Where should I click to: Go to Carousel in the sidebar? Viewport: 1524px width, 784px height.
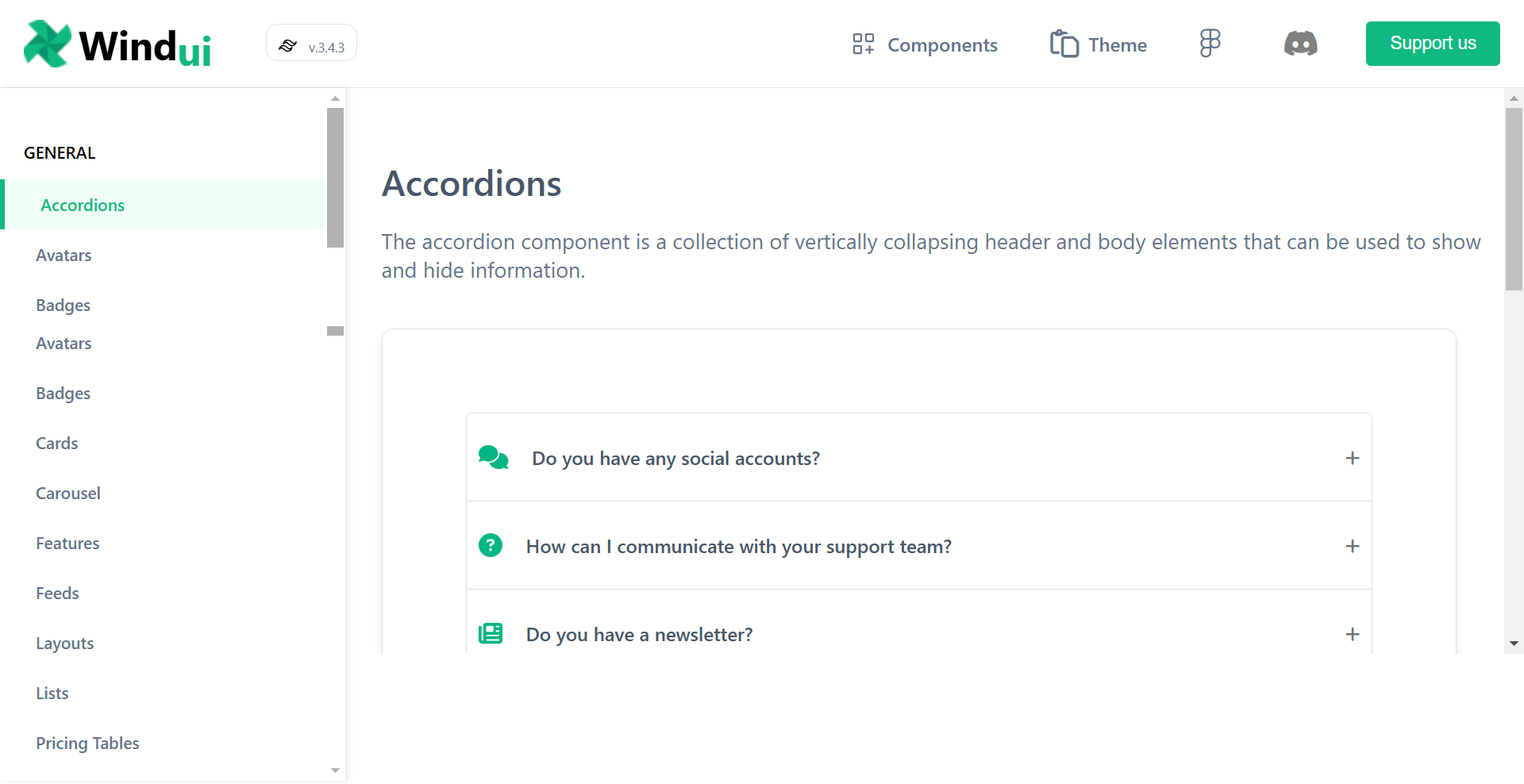[68, 494]
